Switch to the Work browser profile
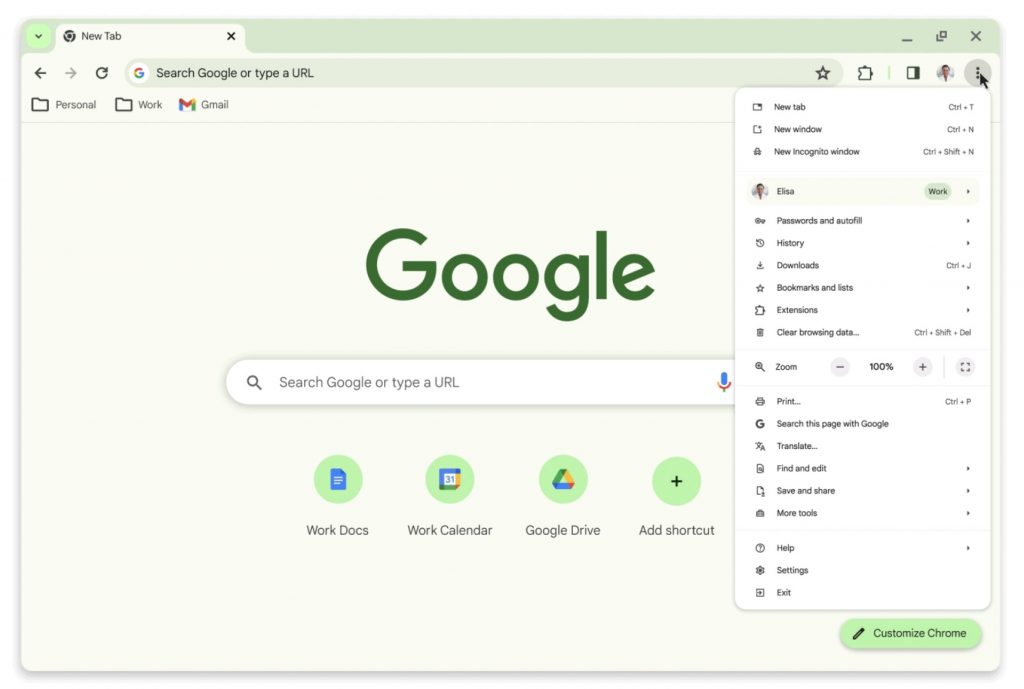1024x689 pixels. 937,191
